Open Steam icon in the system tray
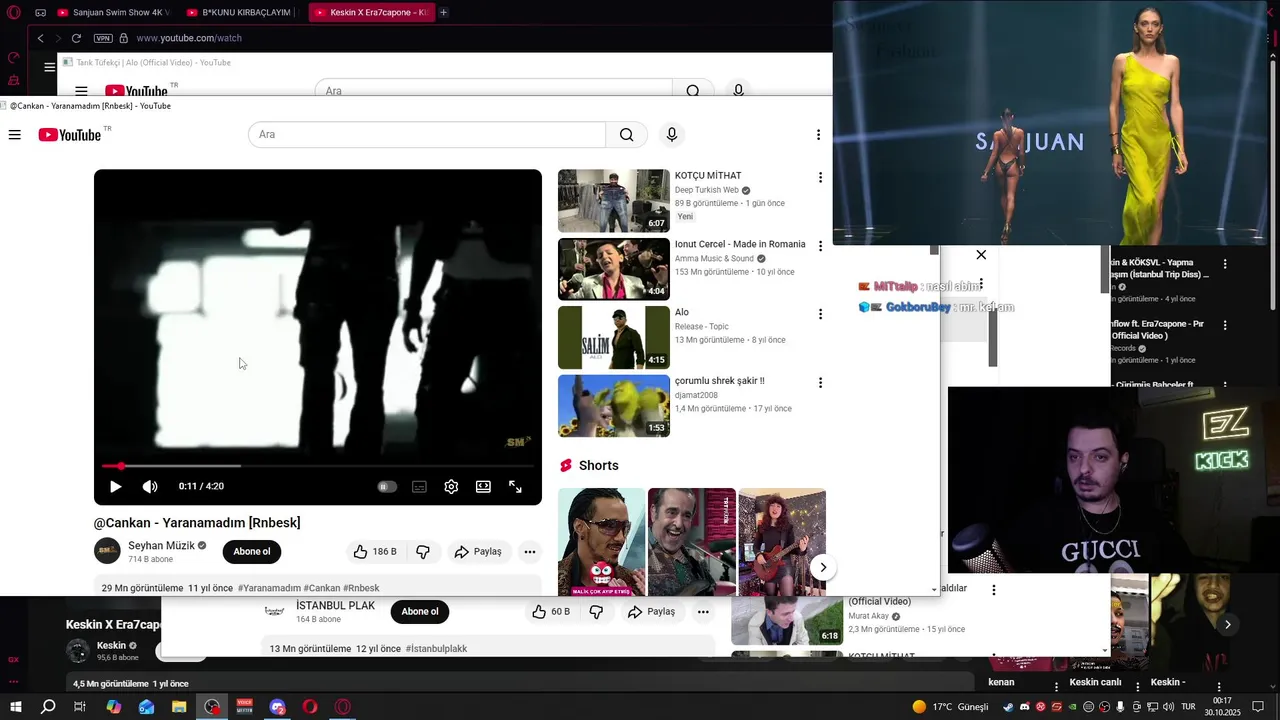Viewport: 1280px width, 720px height. [1008, 707]
